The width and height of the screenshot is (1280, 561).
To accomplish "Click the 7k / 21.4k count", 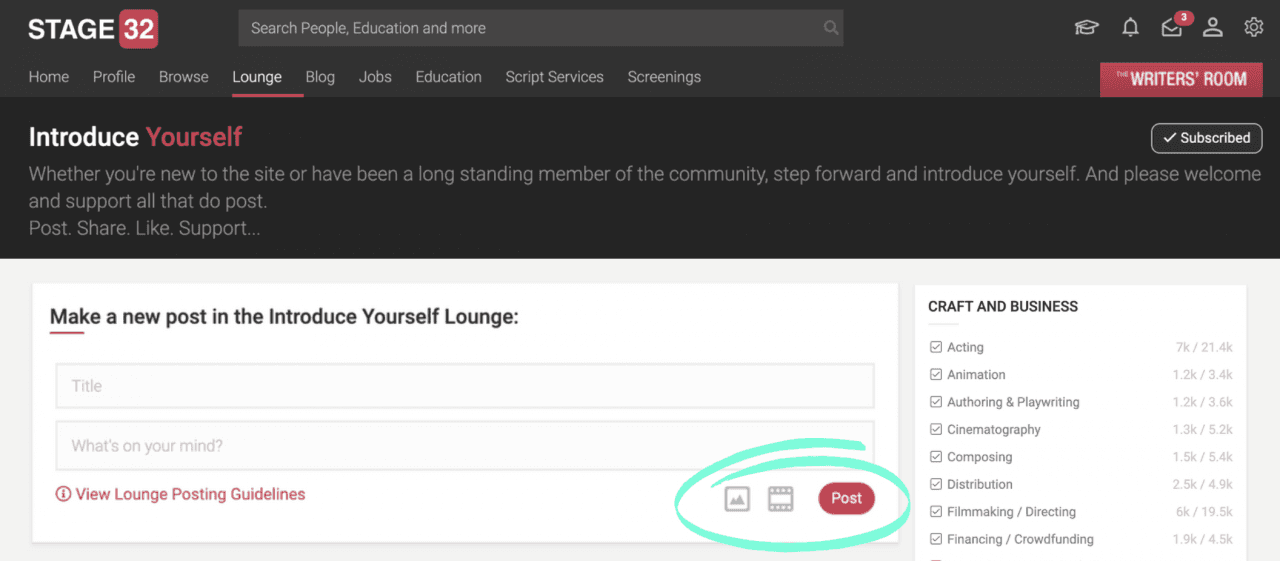I will click(1204, 347).
